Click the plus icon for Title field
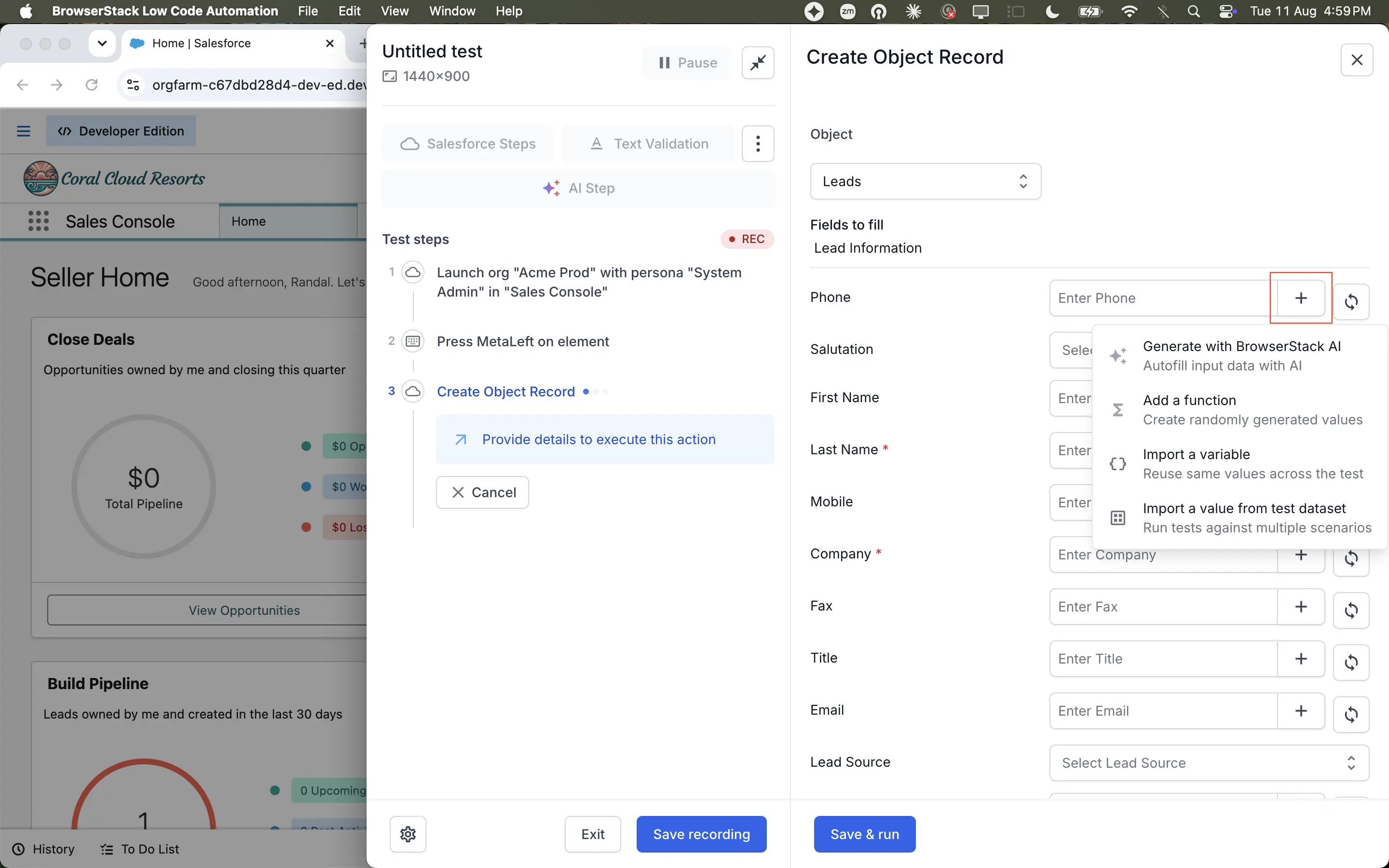The height and width of the screenshot is (868, 1389). (x=1301, y=658)
